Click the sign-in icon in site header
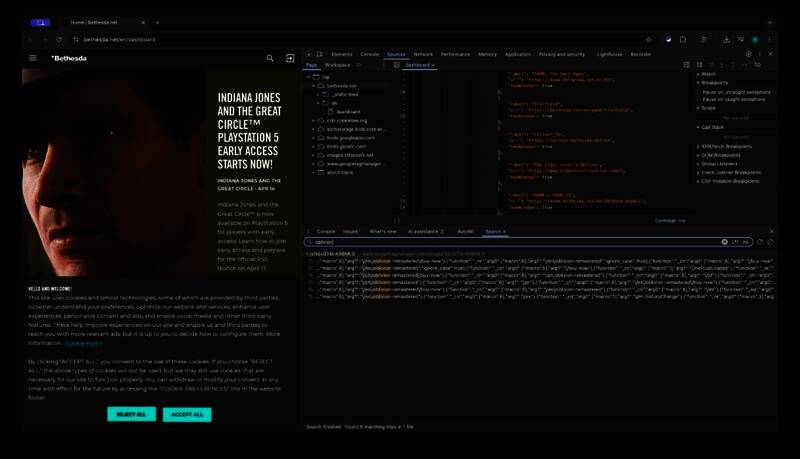Viewport: 800px width, 459px height. click(290, 58)
